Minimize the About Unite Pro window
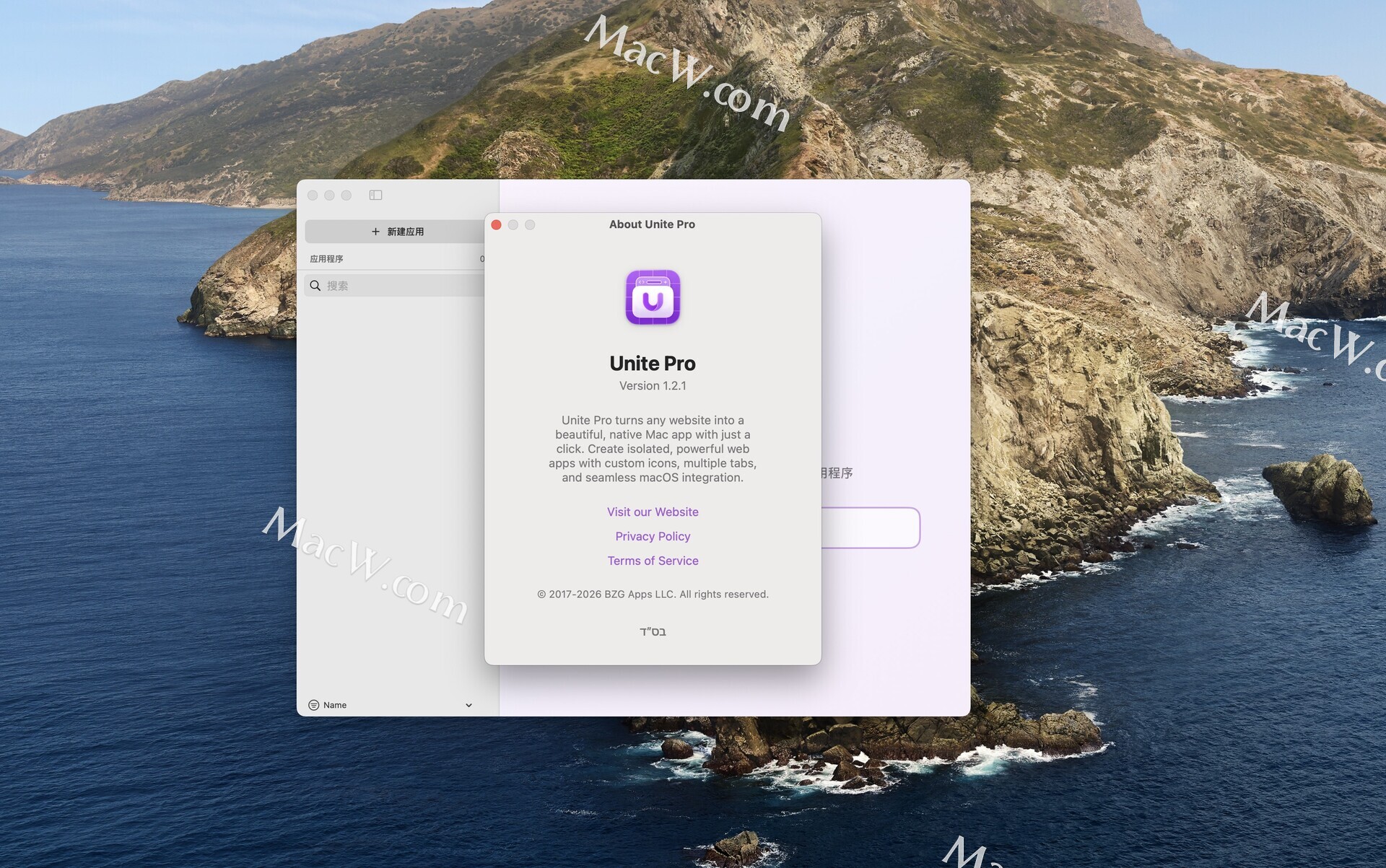 (x=513, y=225)
